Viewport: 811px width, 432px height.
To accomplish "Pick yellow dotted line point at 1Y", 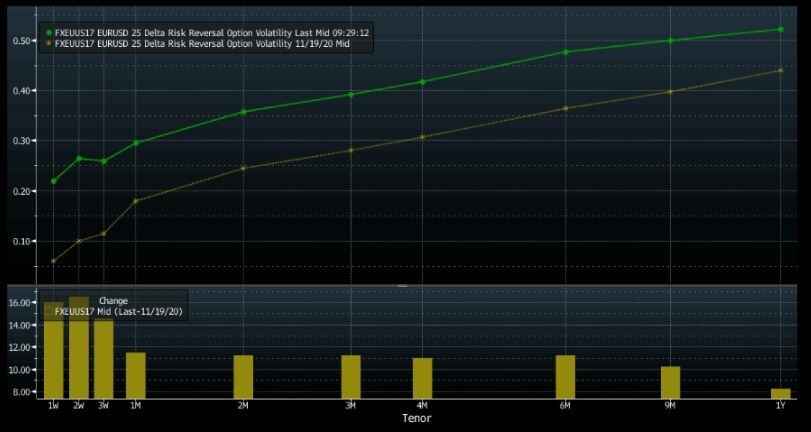I will (781, 70).
